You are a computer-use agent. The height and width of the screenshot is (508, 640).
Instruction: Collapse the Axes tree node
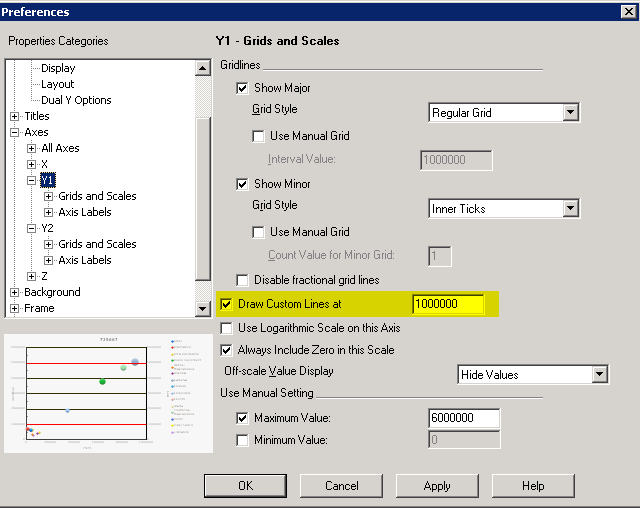point(14,132)
